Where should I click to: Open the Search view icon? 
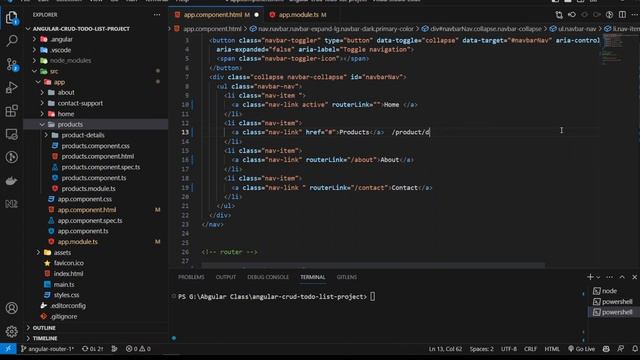11,41
